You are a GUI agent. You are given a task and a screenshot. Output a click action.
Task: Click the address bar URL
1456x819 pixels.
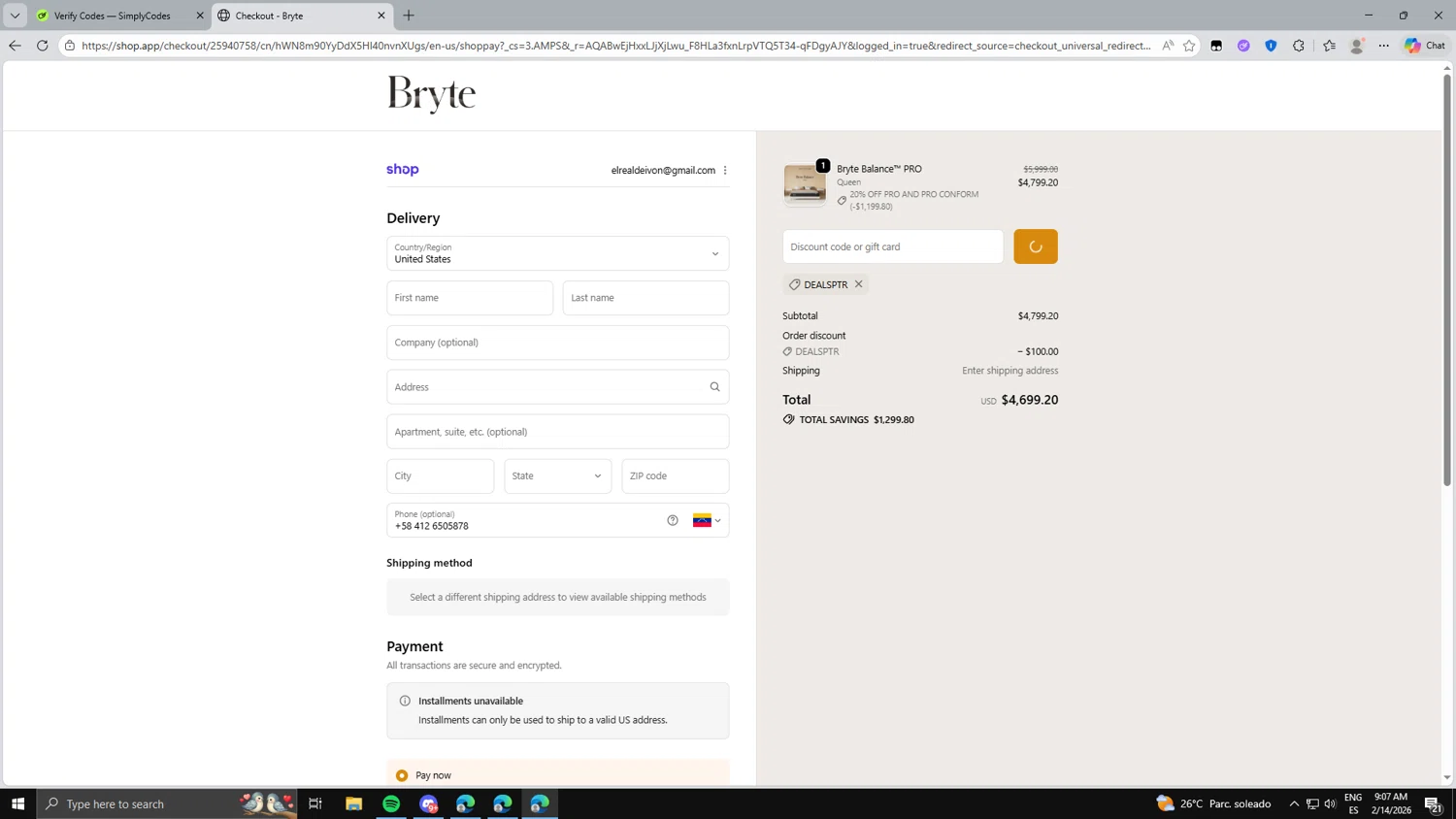click(615, 46)
